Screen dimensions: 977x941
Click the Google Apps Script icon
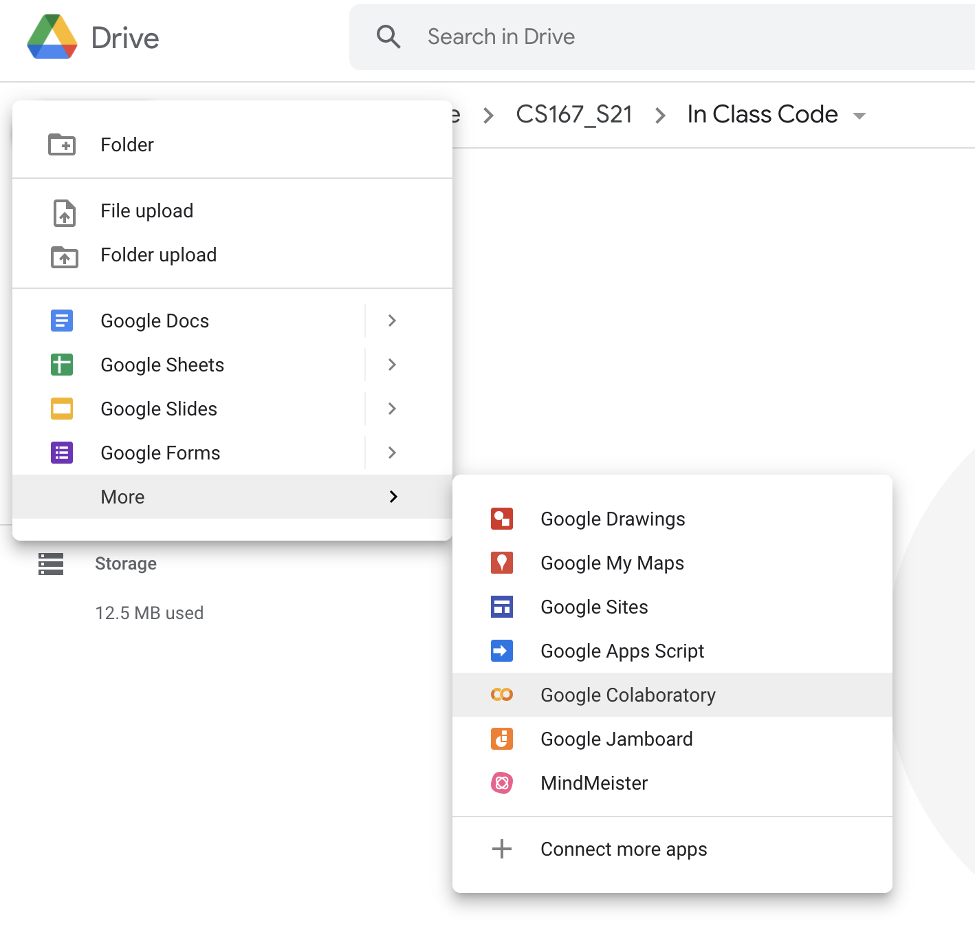[x=502, y=651]
